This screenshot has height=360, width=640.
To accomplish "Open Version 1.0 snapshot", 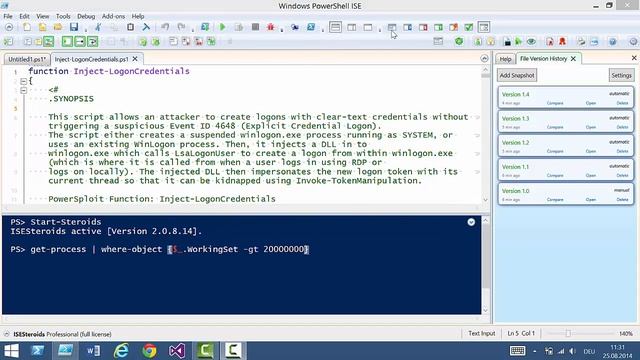I will [591, 200].
